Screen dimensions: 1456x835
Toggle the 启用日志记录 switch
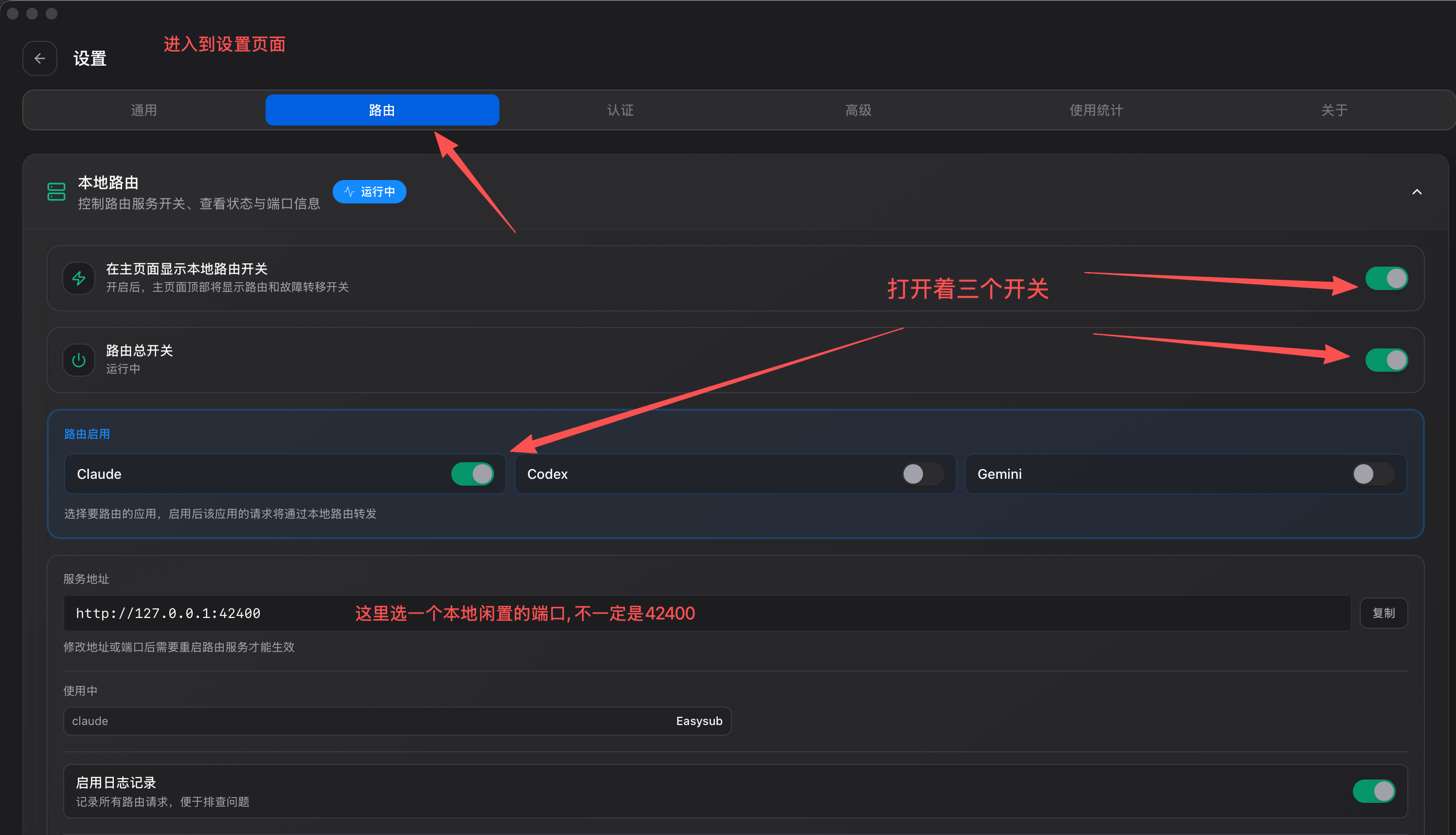coord(1373,791)
